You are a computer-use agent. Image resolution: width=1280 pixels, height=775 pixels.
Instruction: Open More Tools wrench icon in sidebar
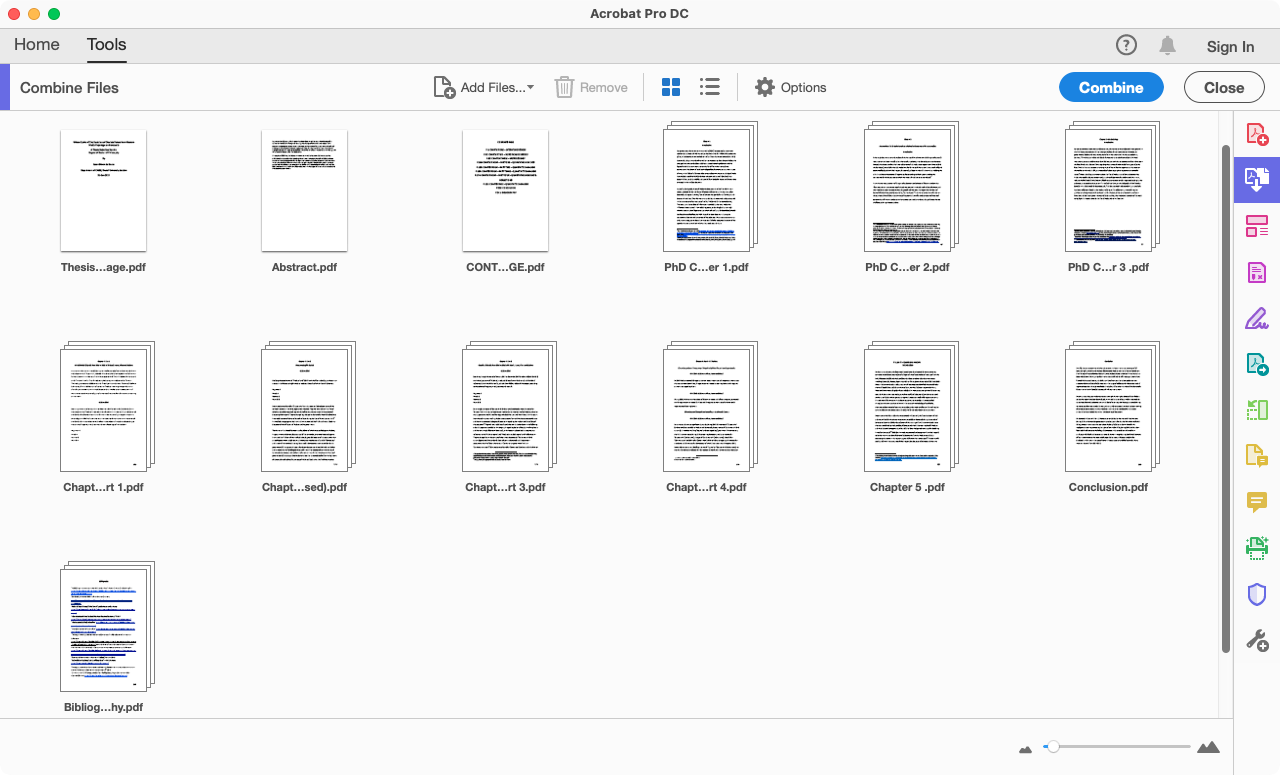(x=1257, y=640)
